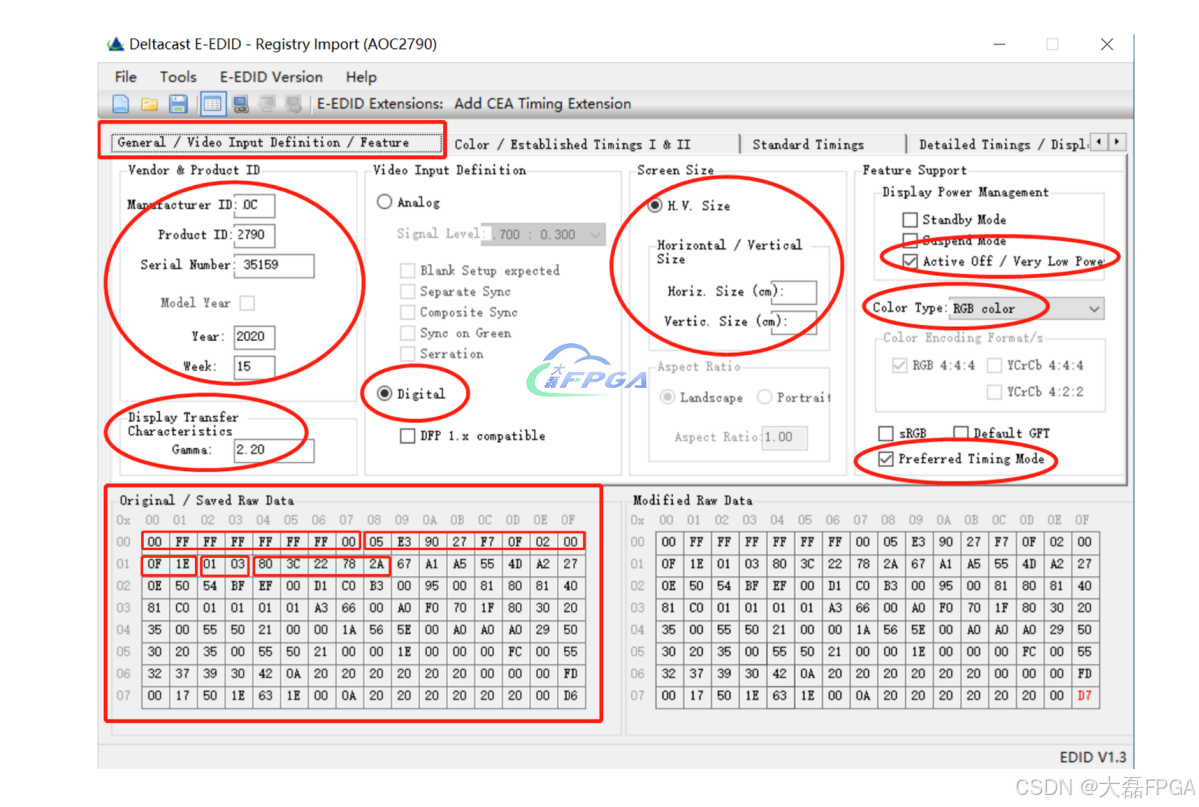Select the Digital radio button
Image resolution: width=1199 pixels, height=807 pixels.
[x=385, y=393]
